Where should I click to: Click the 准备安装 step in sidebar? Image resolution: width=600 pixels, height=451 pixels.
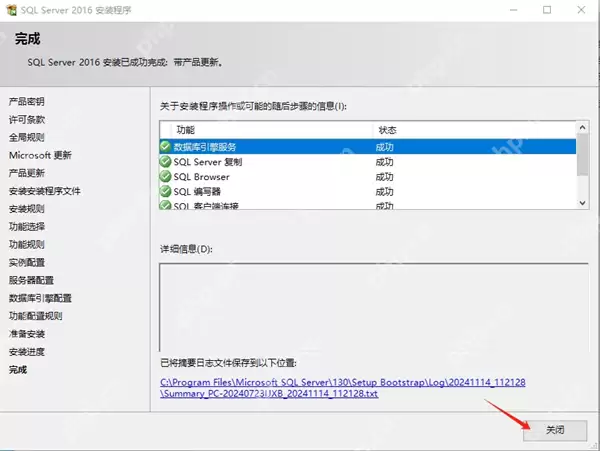click(x=27, y=334)
